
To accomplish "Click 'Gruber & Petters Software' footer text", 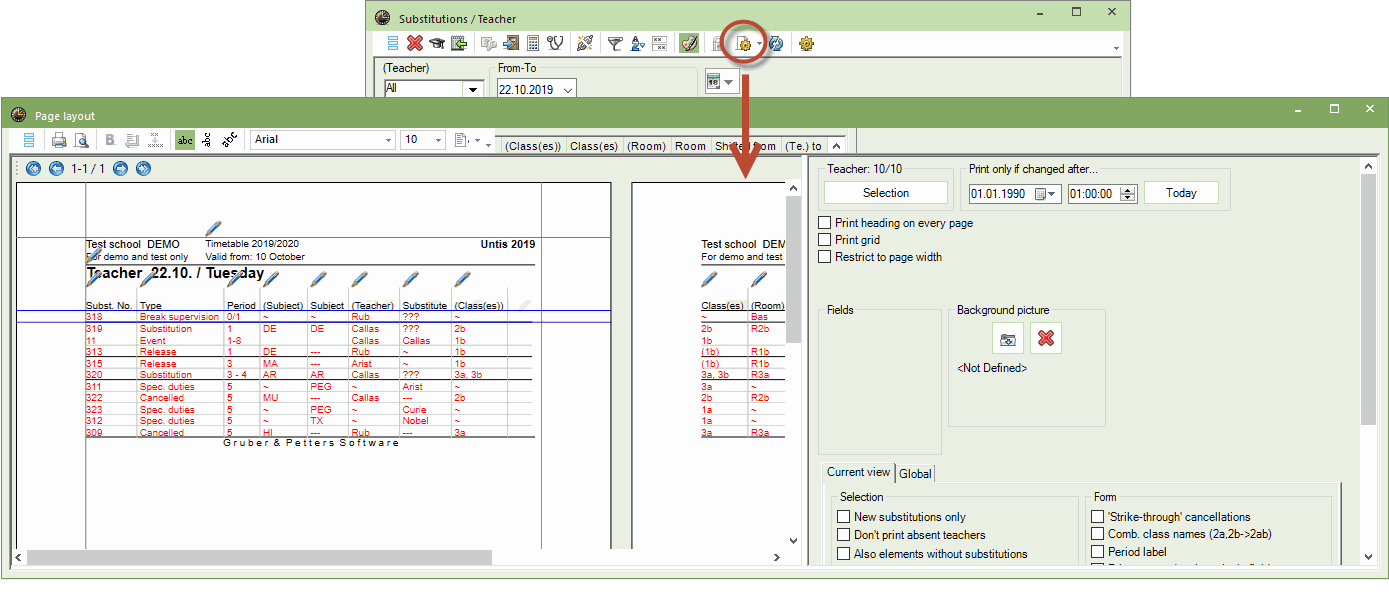I will pos(311,442).
